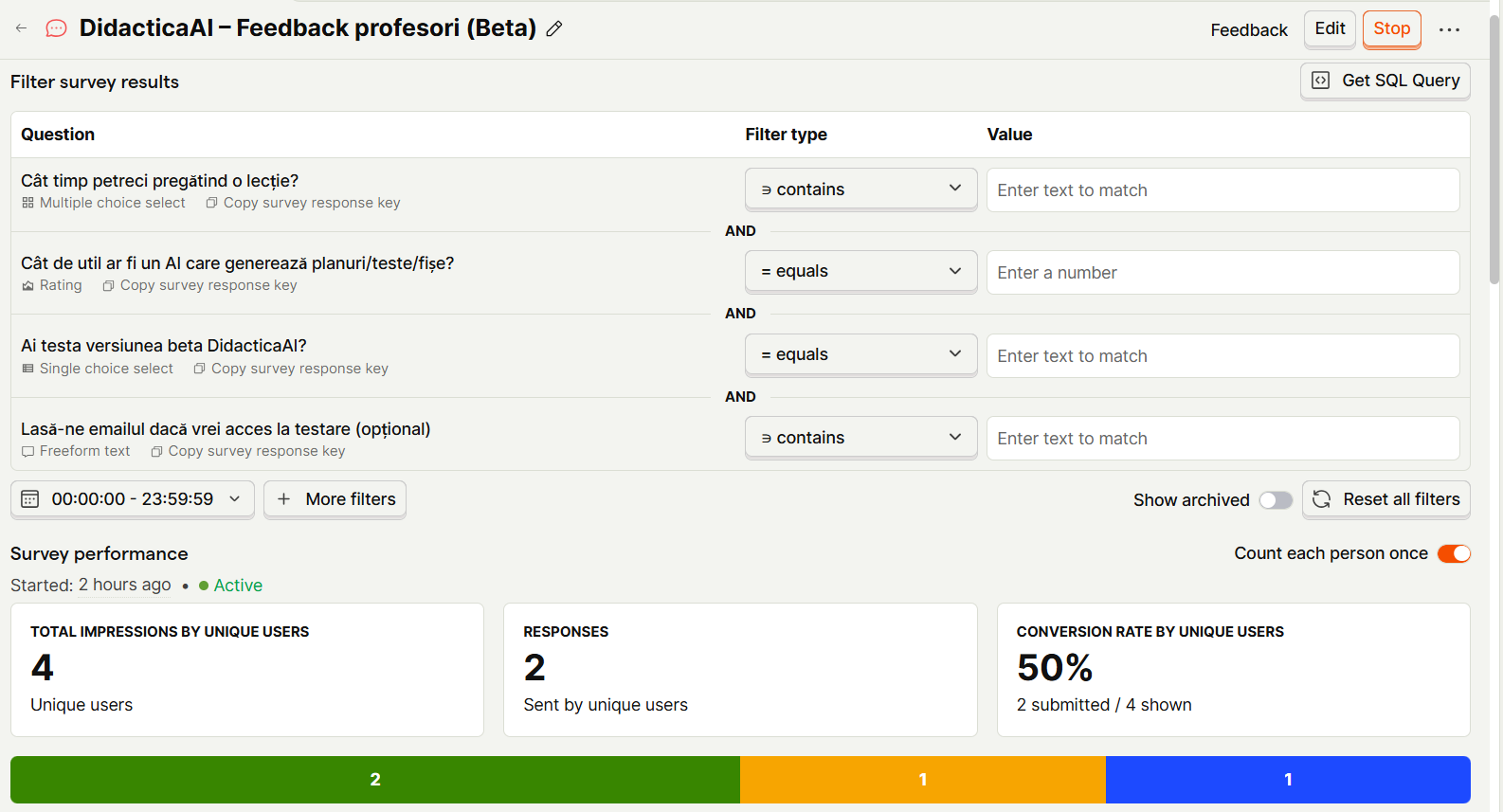
Task: Click the Single choice select type icon
Action: (27, 369)
